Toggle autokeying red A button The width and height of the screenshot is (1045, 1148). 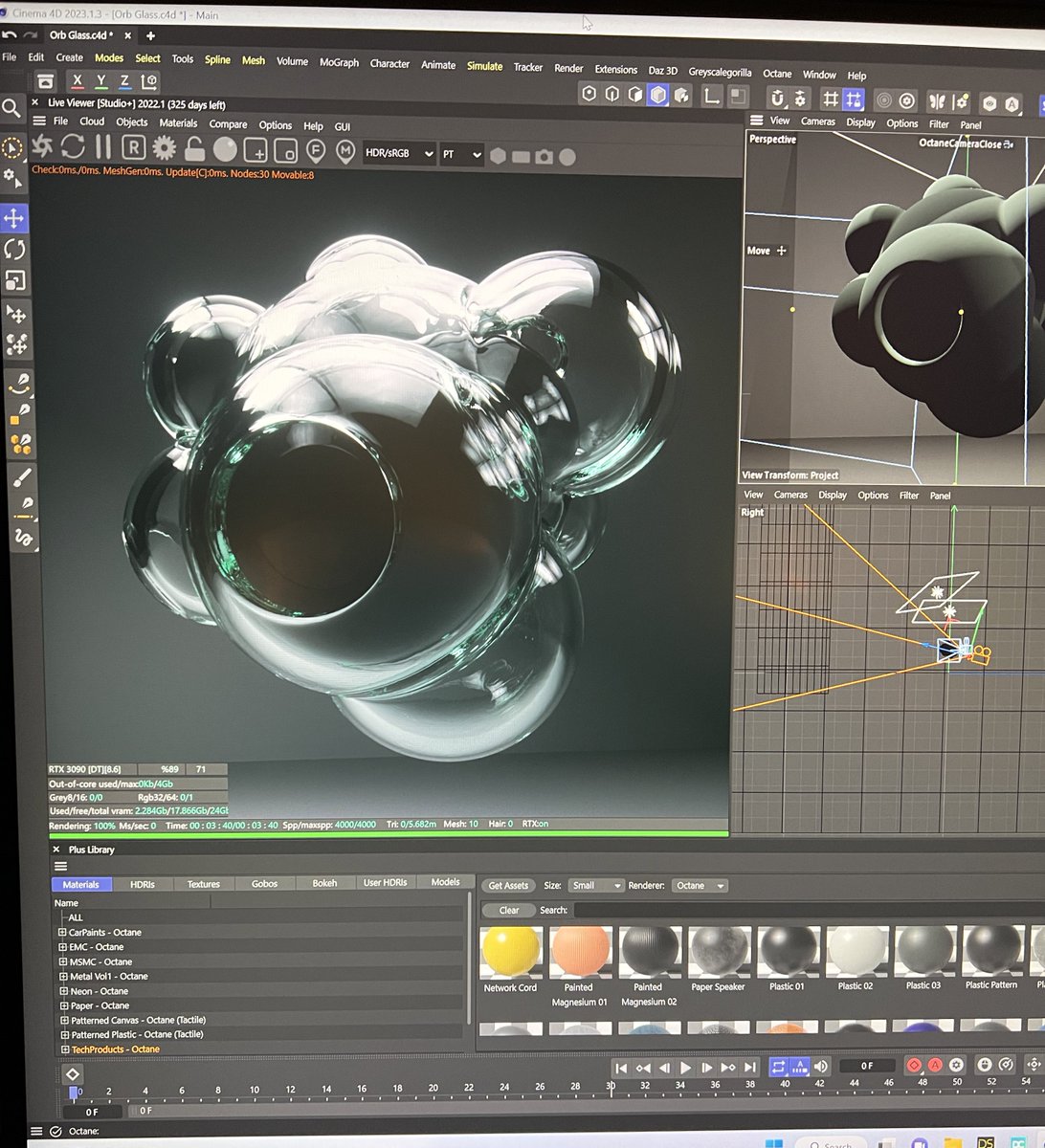pyautogui.click(x=935, y=1065)
